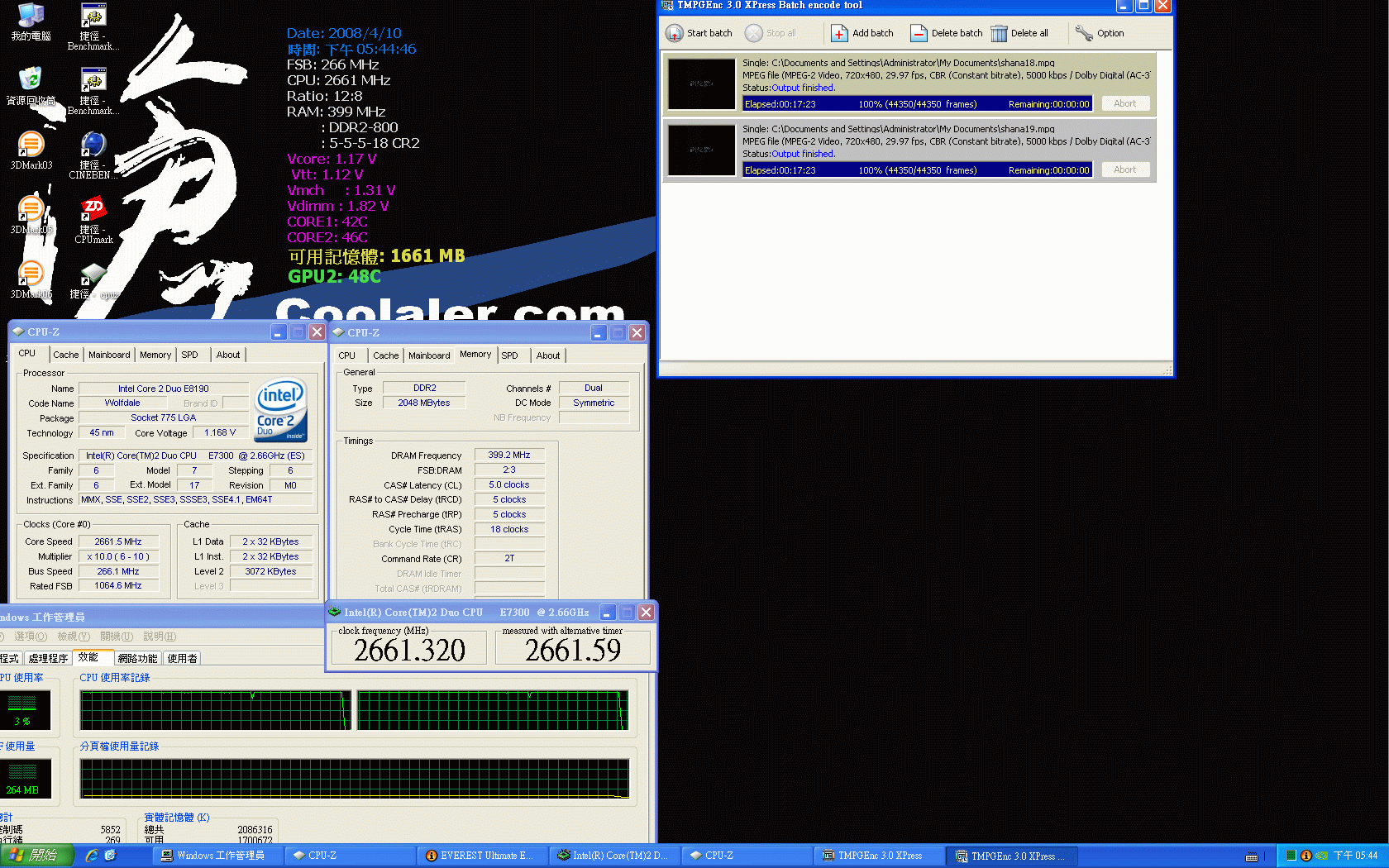The image size is (1389, 868).
Task: Click Abort button for shana19.mpg job
Action: pos(1124,169)
